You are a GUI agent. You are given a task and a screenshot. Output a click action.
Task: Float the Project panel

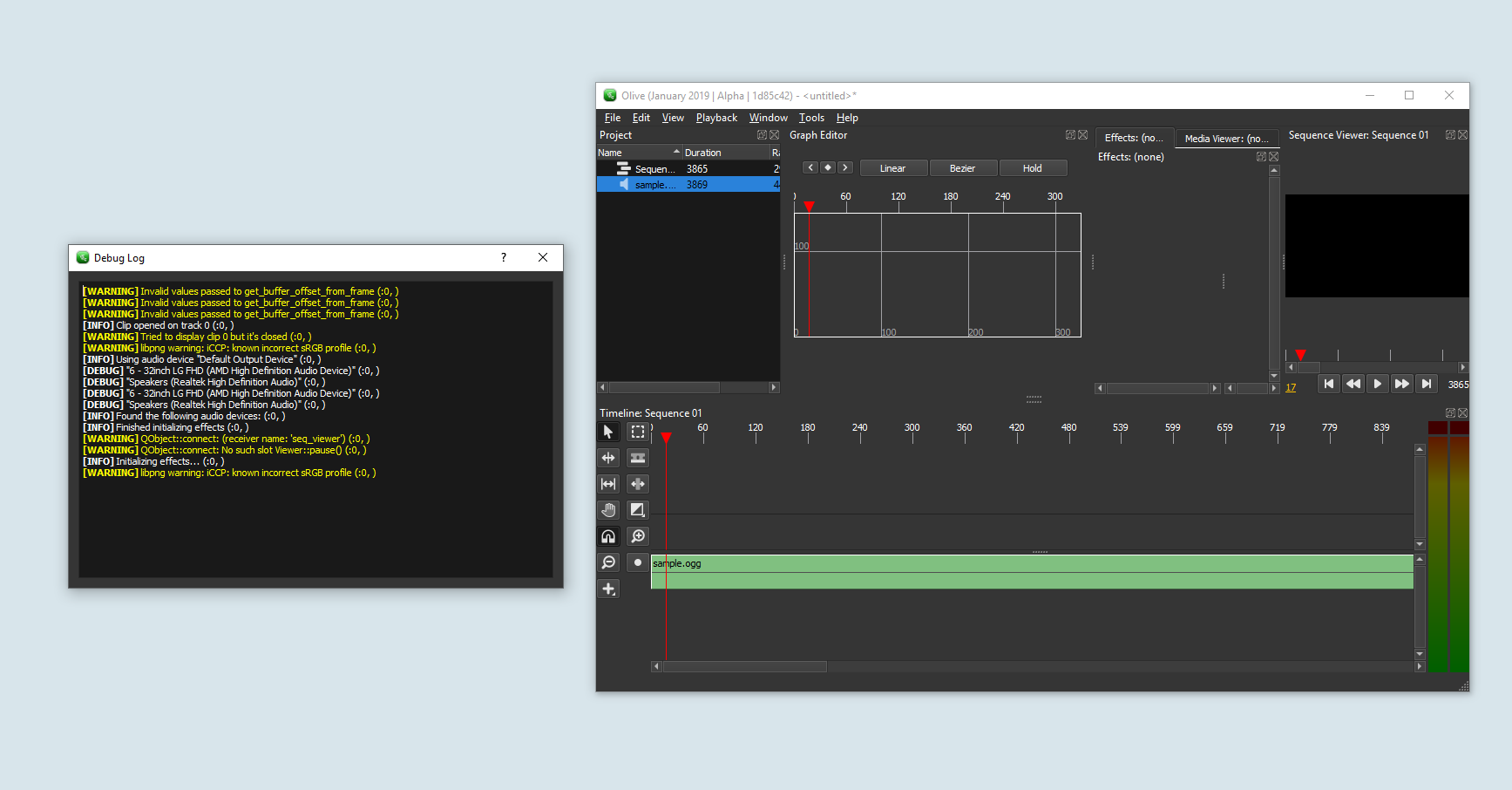762,135
